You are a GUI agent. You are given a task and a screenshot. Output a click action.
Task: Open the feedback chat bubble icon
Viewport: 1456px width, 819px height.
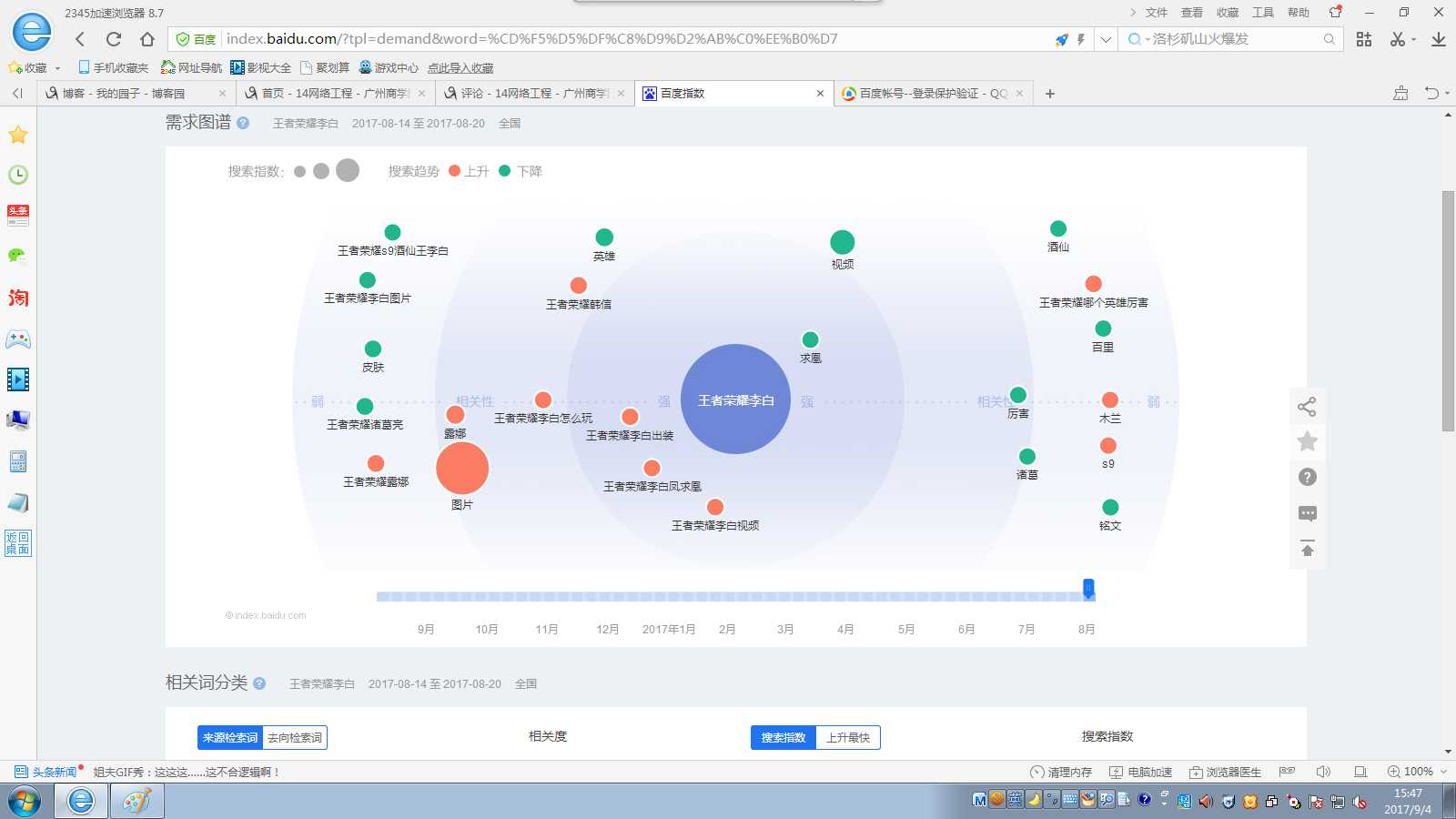click(1308, 513)
